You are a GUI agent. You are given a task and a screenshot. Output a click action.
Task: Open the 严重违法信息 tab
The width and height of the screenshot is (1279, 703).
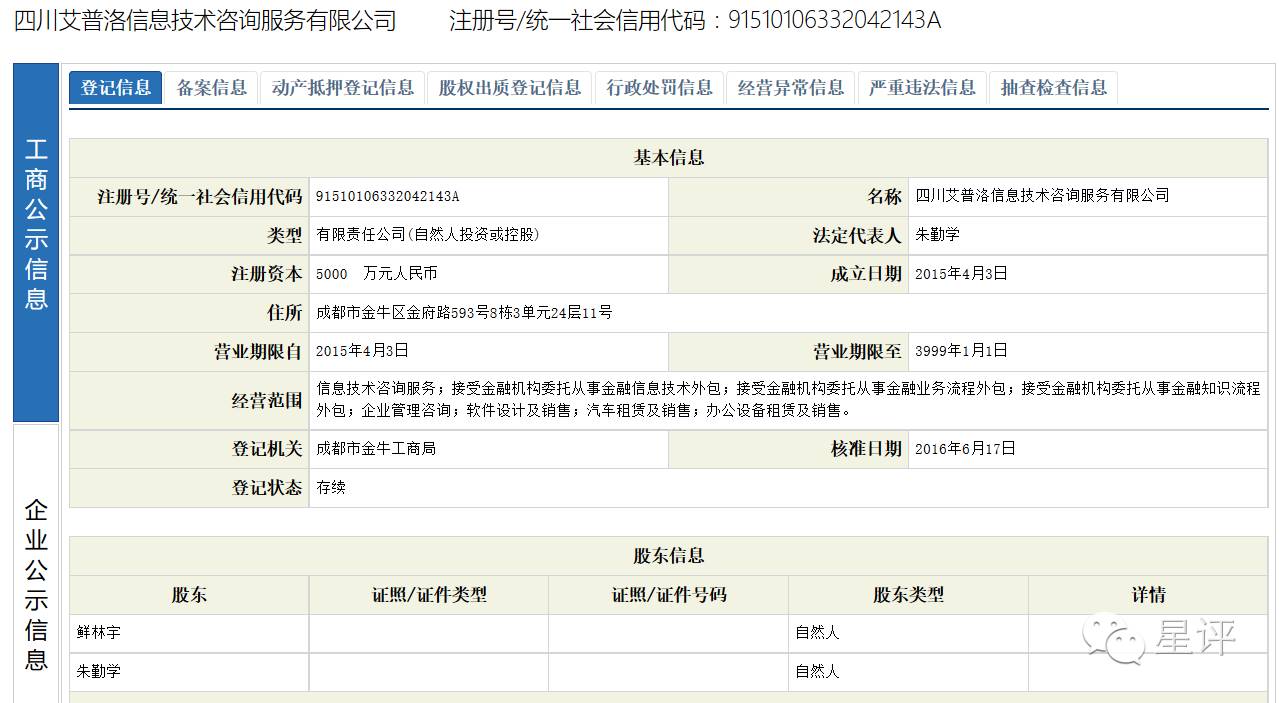point(921,87)
